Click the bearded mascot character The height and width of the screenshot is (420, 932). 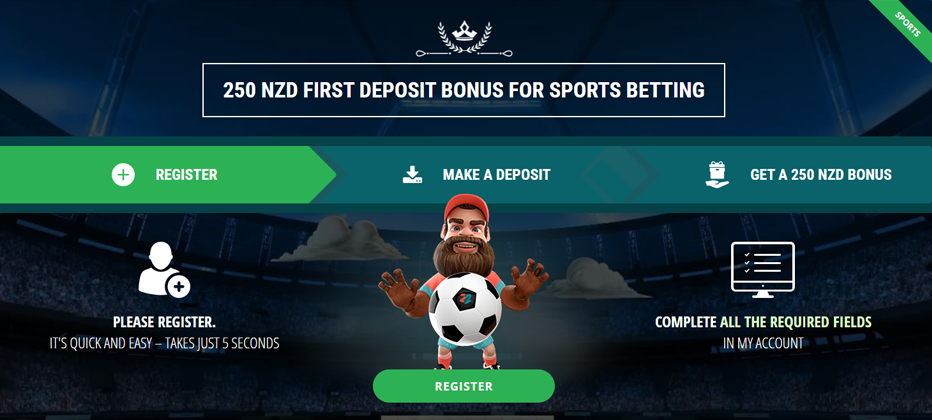click(464, 281)
